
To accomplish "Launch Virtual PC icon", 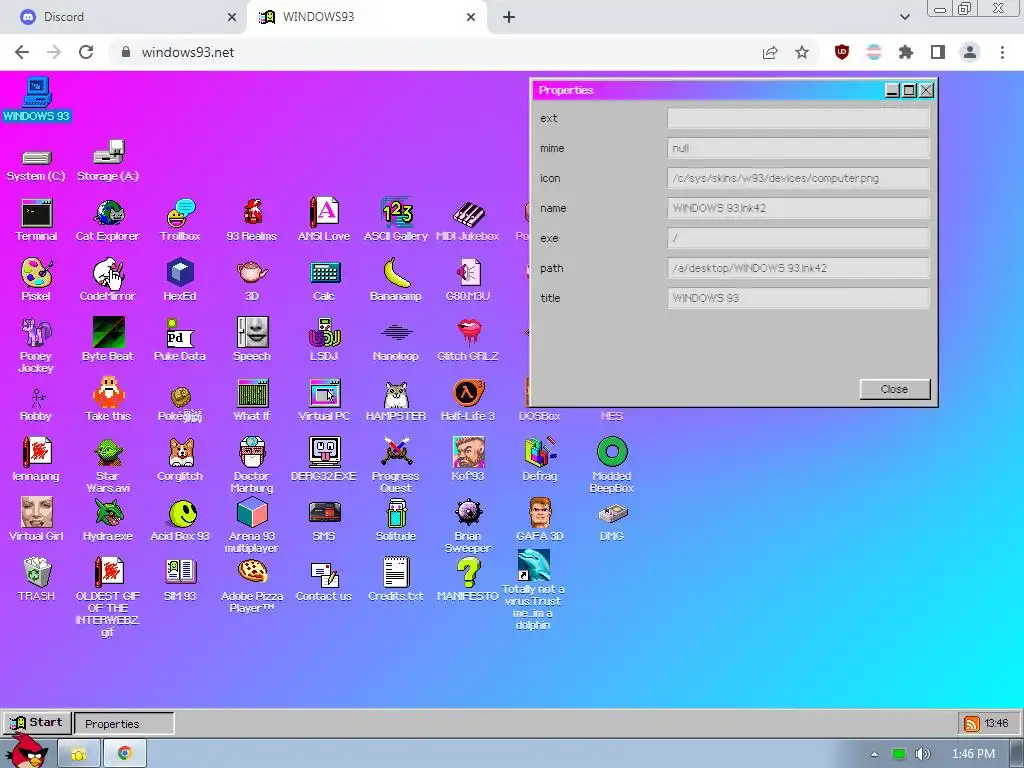I will [x=324, y=400].
